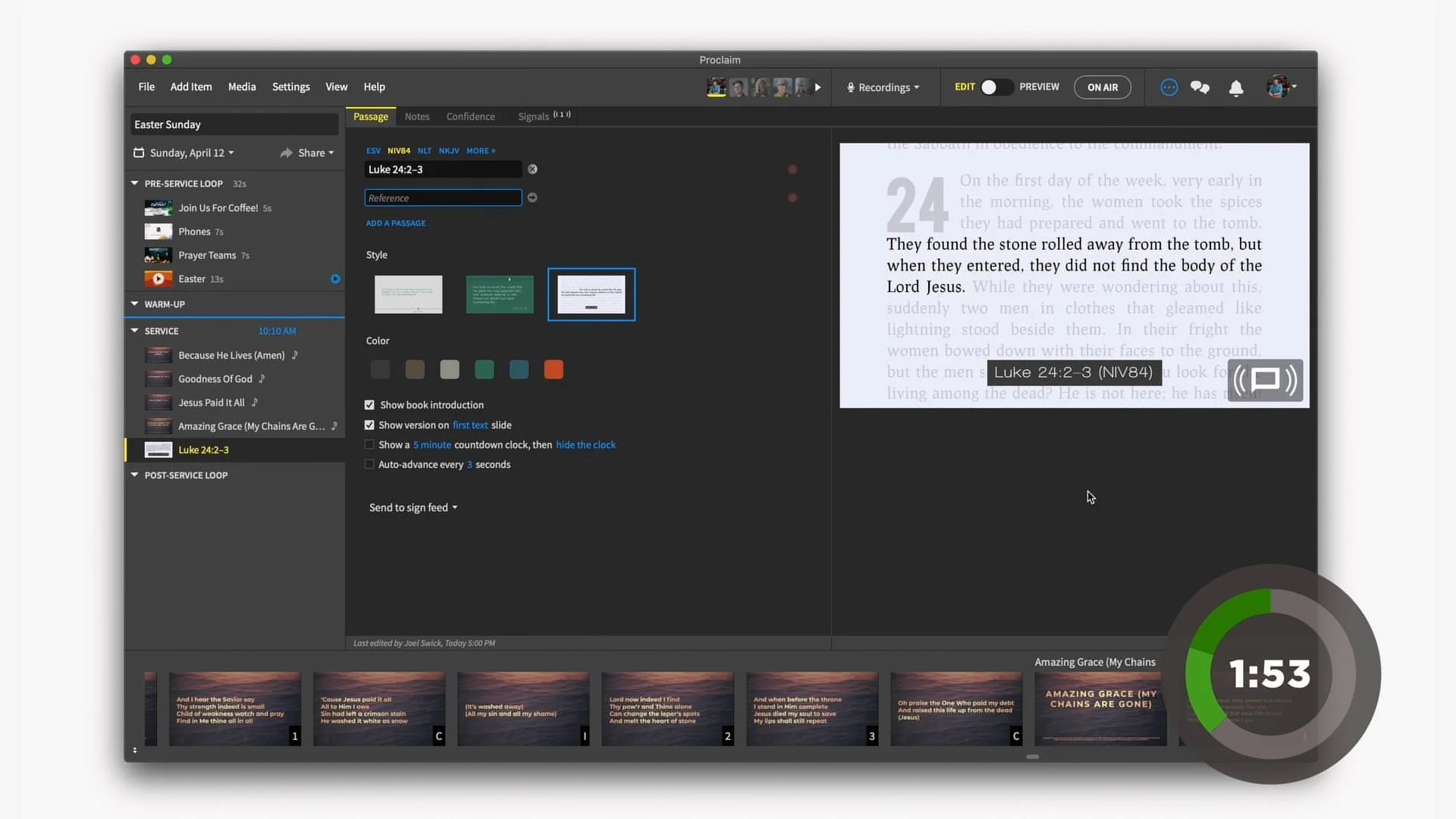Viewport: 1456px width, 819px height.
Task: Open the Add Item menu
Action: [191, 87]
